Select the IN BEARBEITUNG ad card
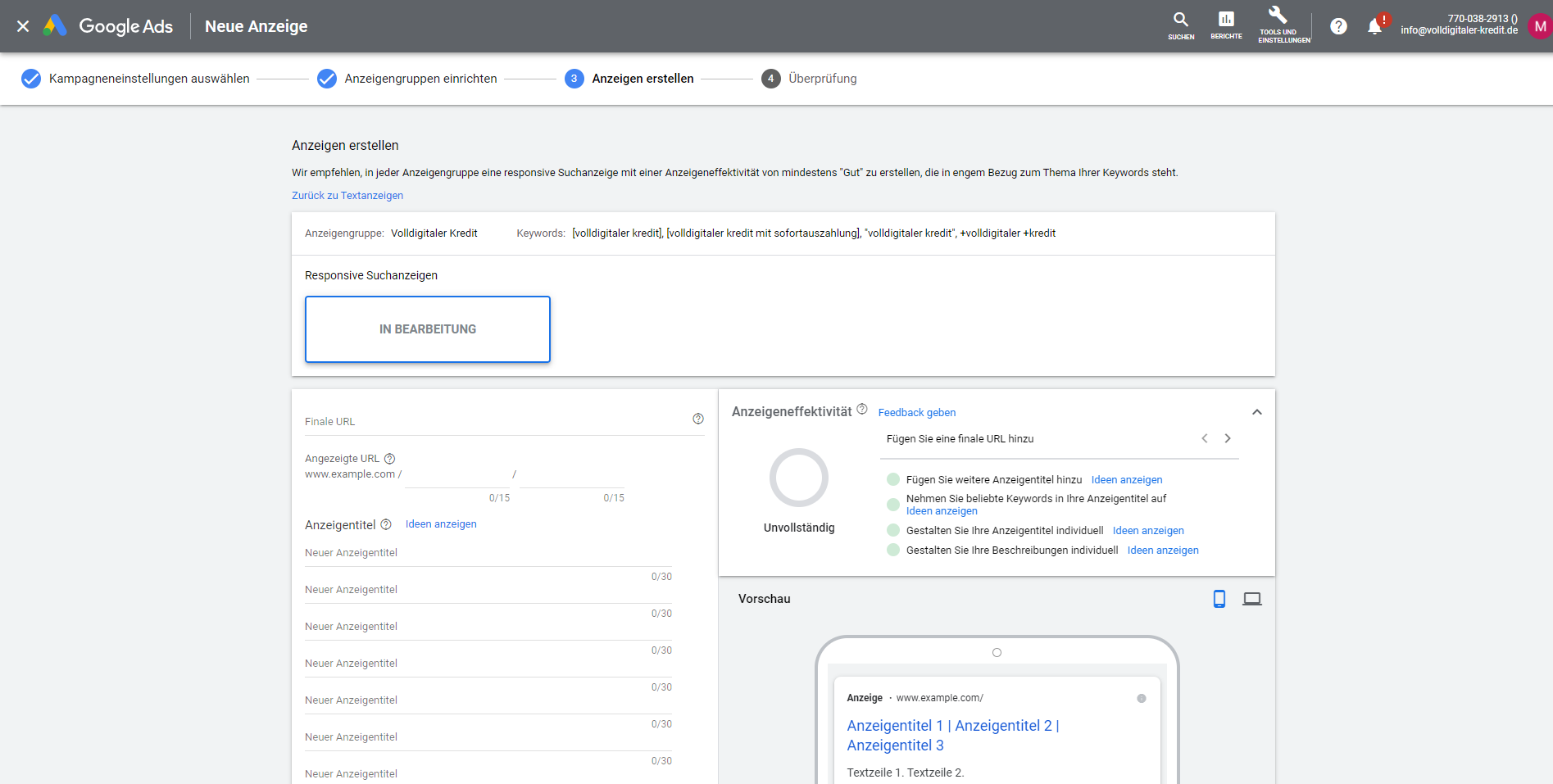 [x=428, y=329]
